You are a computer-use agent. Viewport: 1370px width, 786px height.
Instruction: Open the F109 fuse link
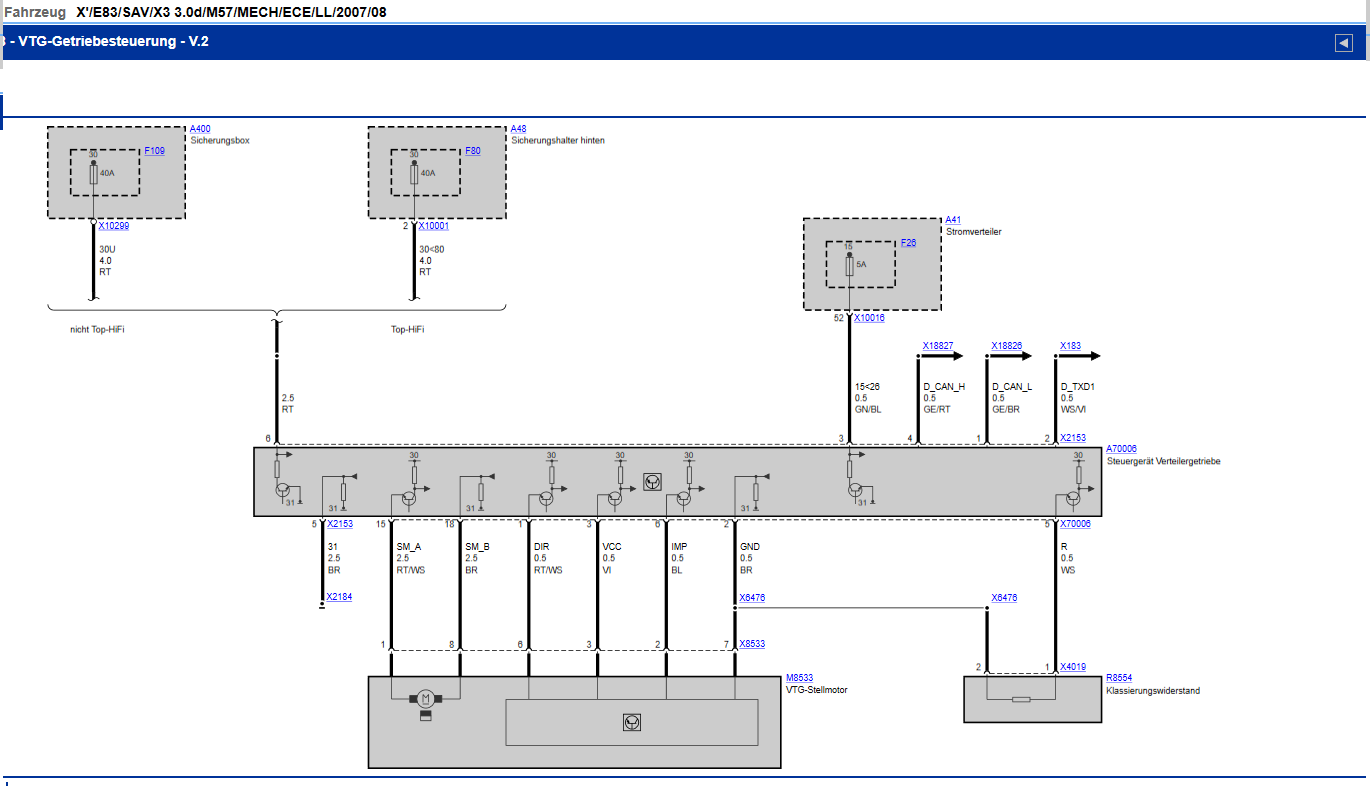(154, 151)
